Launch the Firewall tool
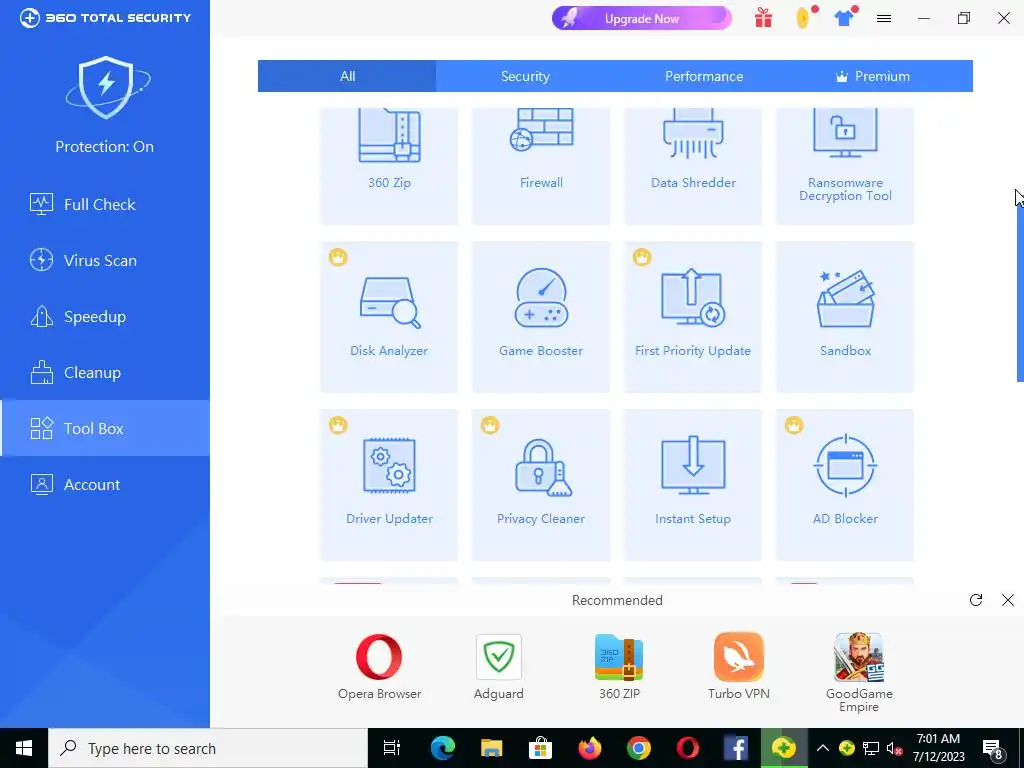The width and height of the screenshot is (1024, 768). tap(541, 166)
